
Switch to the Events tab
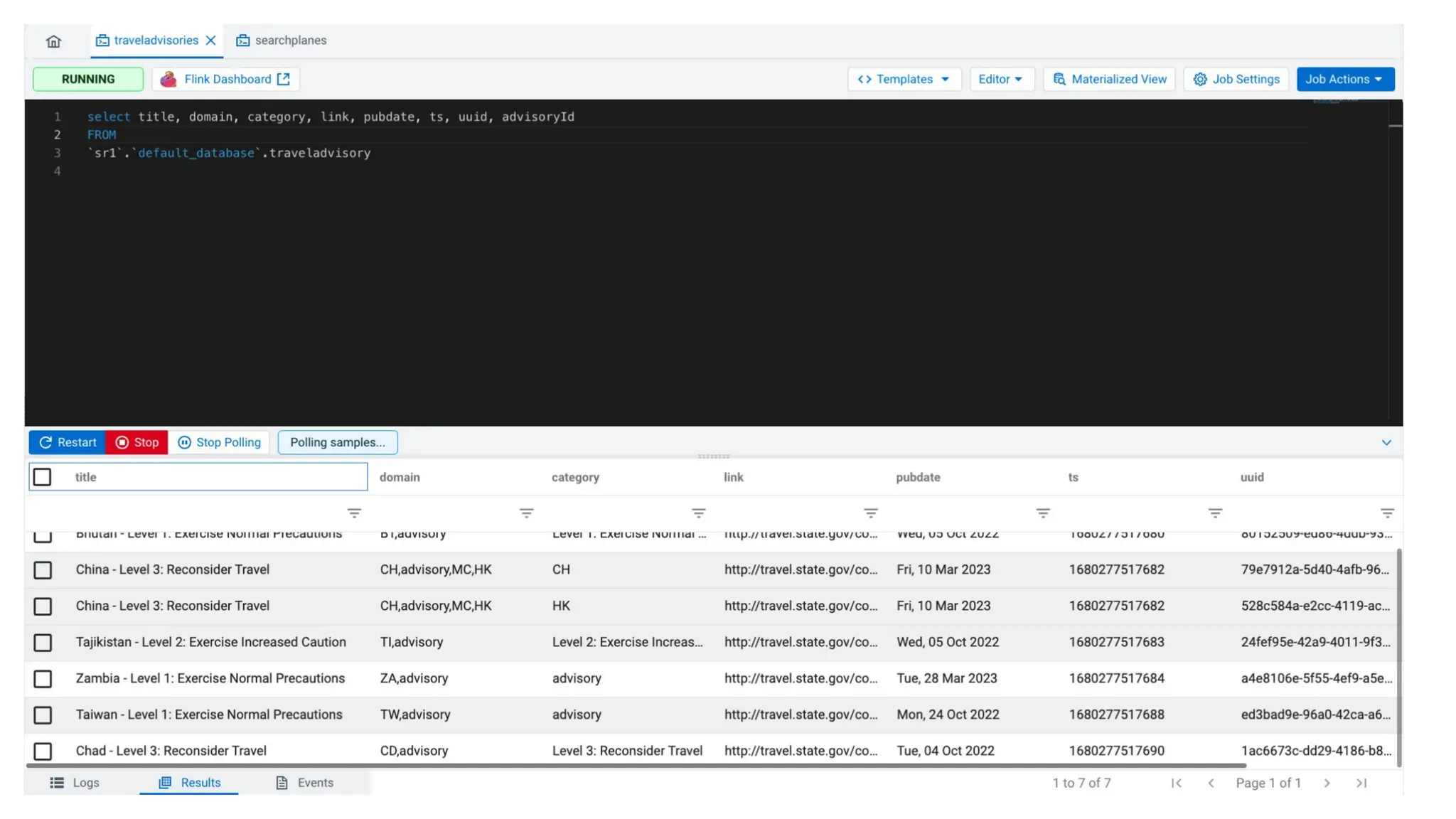(304, 783)
